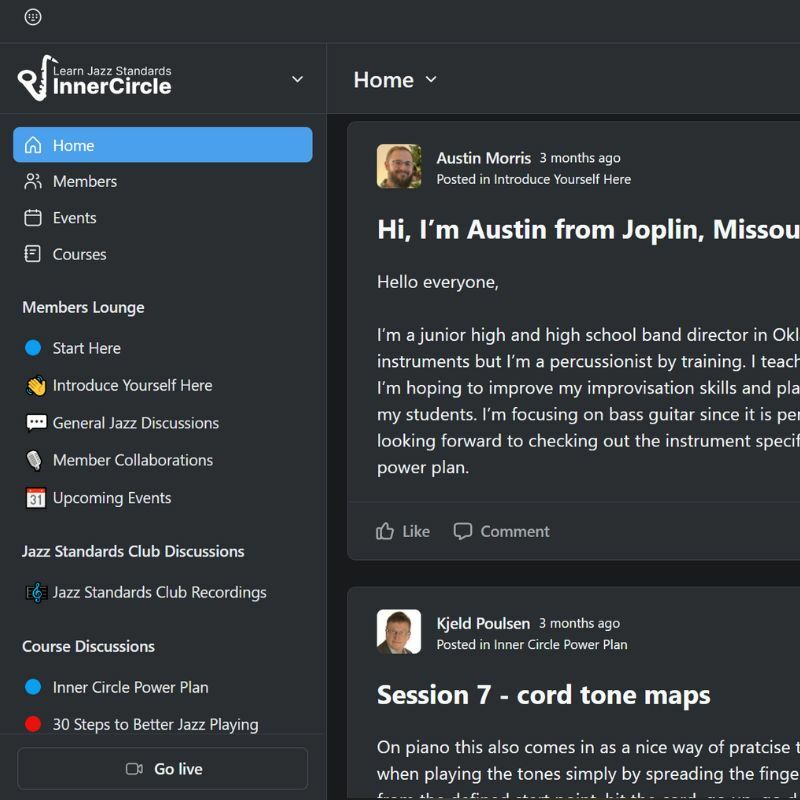Open Upcoming Events calendar emoji icon

click(36, 498)
